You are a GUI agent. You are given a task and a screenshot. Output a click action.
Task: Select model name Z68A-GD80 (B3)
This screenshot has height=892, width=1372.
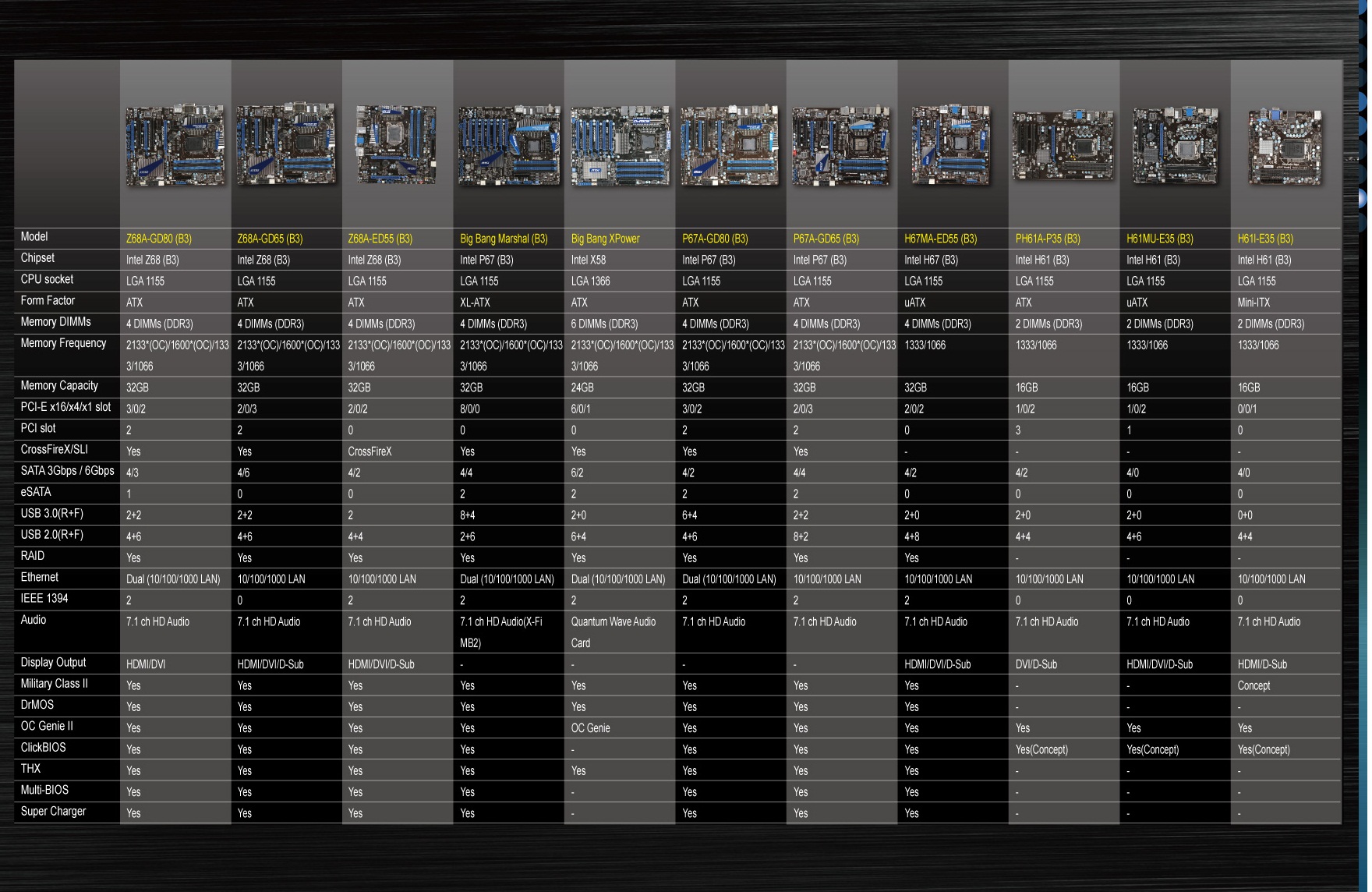(159, 239)
